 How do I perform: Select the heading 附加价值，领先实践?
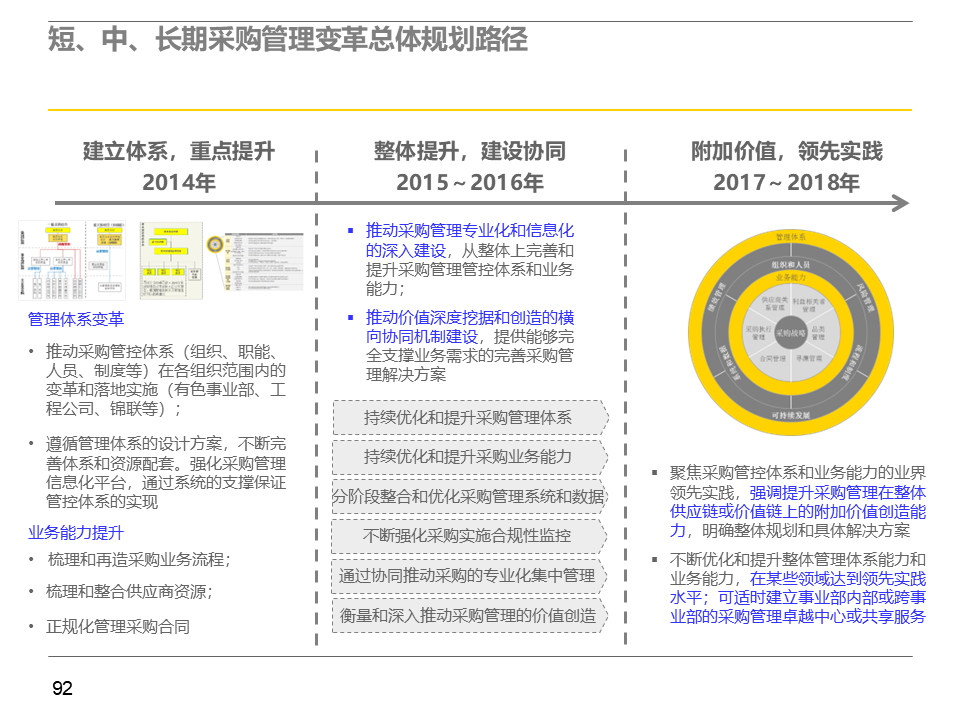(x=787, y=151)
